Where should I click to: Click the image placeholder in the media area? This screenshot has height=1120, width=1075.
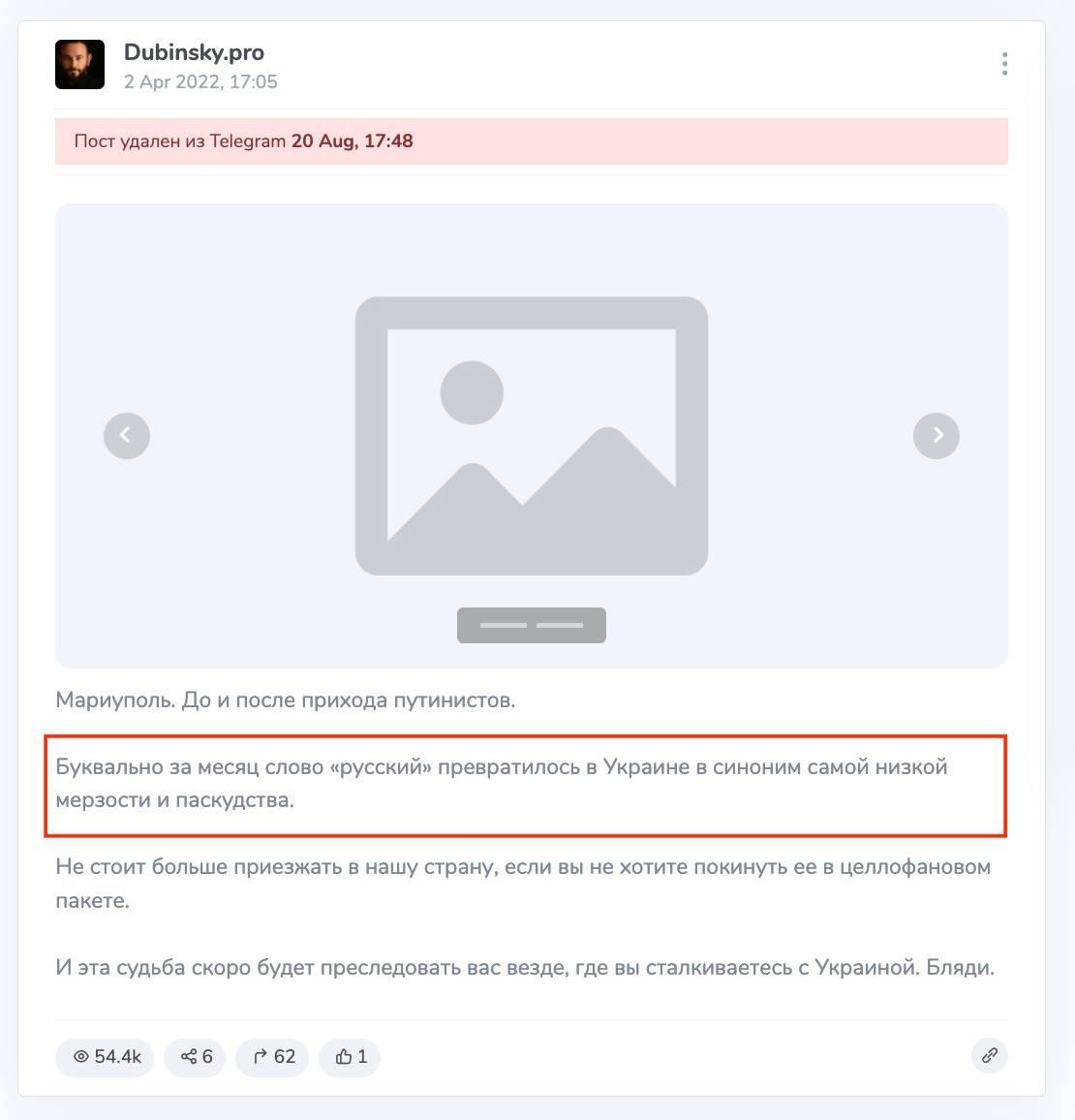[x=532, y=436]
